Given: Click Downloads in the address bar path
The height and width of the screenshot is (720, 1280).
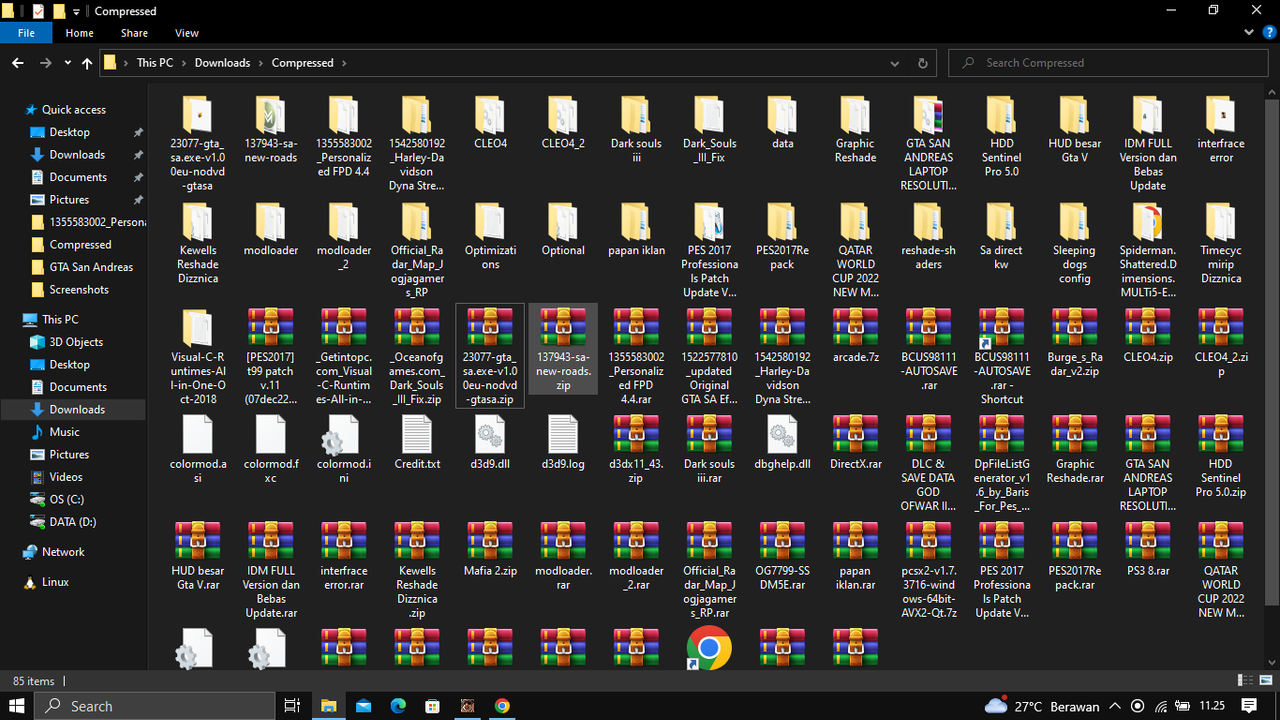Looking at the screenshot, I should click(222, 63).
